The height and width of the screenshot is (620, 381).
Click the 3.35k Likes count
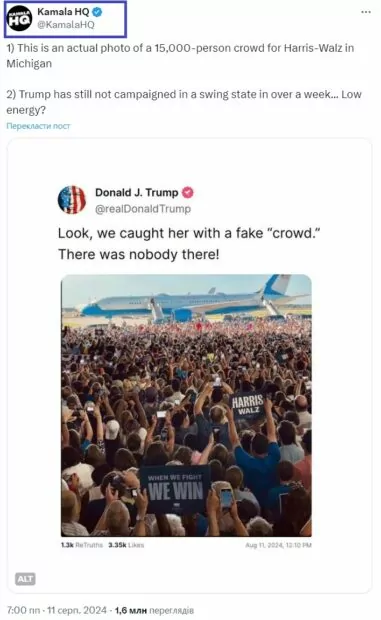pos(126,545)
